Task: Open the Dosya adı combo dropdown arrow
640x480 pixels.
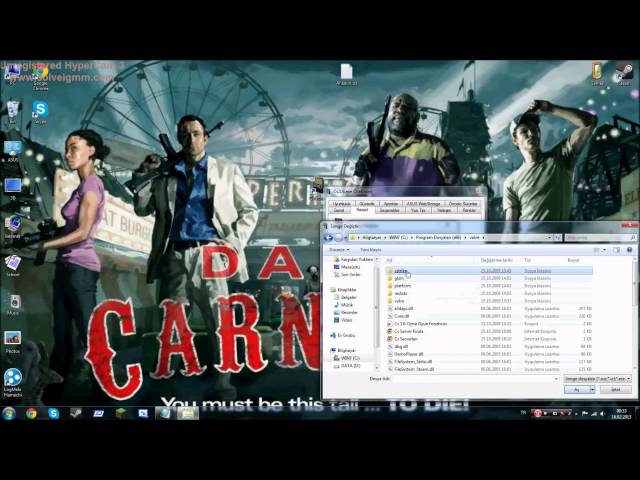Action: coord(556,379)
